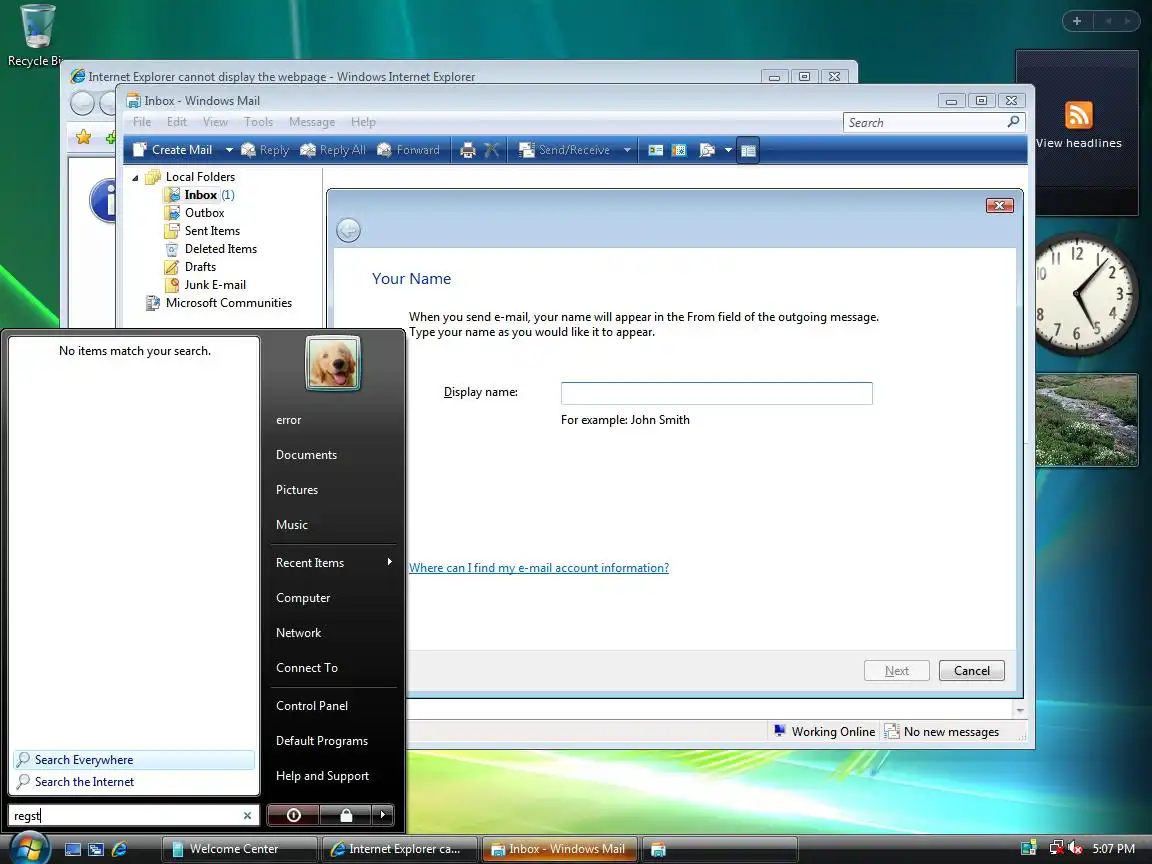
Task: Click No new messages status entry
Action: 942,732
